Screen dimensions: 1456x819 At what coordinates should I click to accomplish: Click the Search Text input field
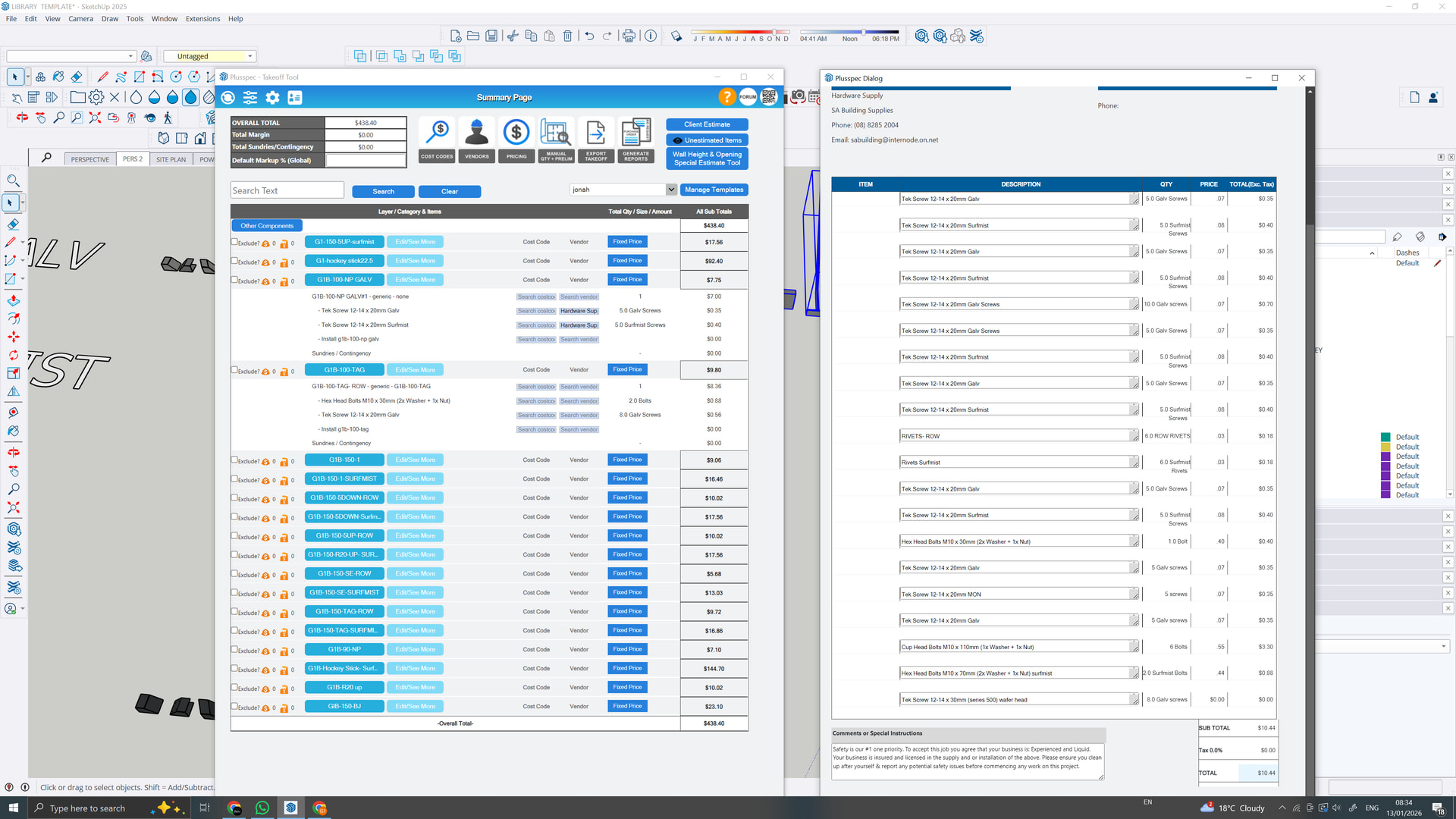coord(287,190)
